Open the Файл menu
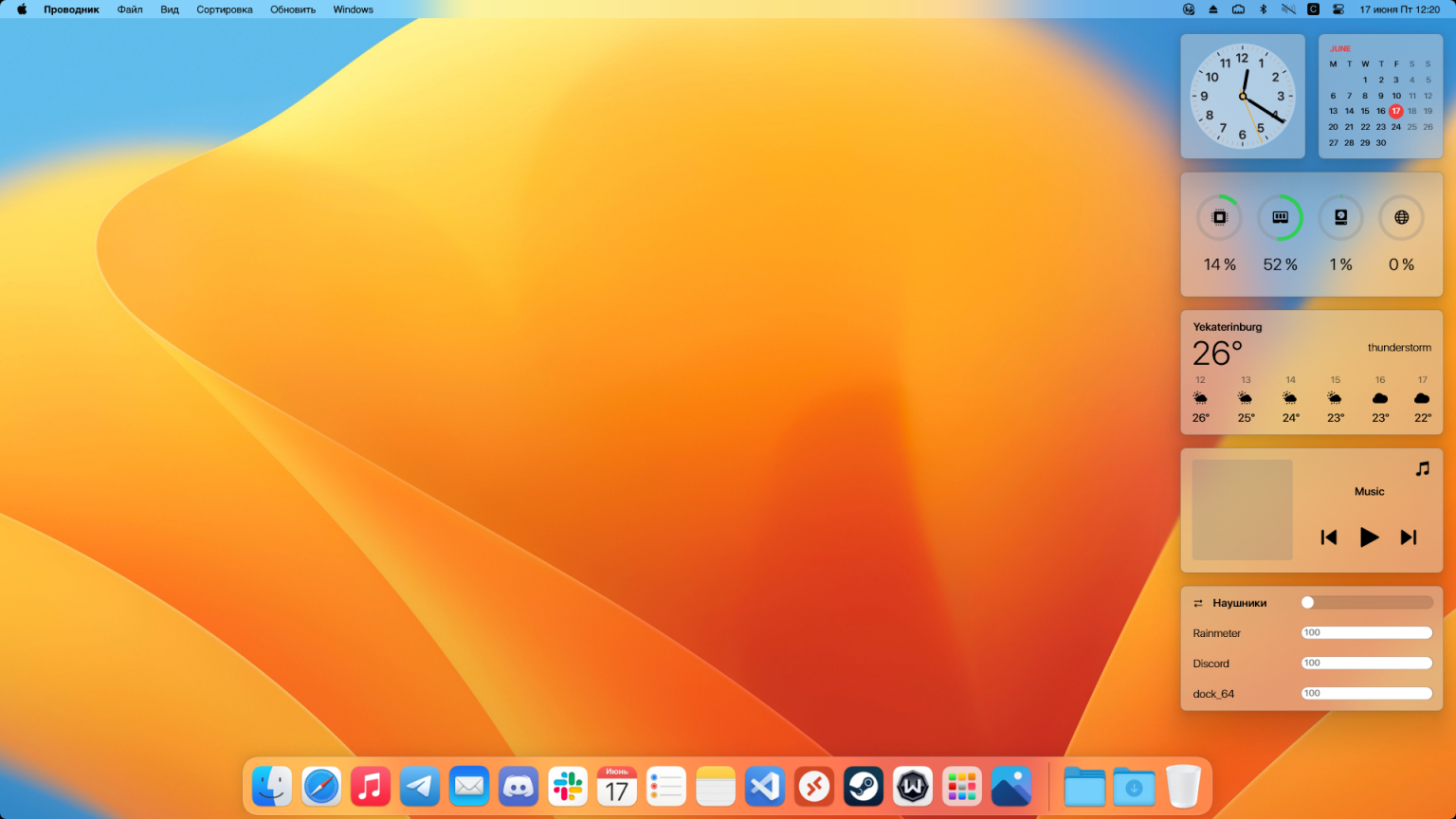Viewport: 1456px width, 819px height. (130, 9)
